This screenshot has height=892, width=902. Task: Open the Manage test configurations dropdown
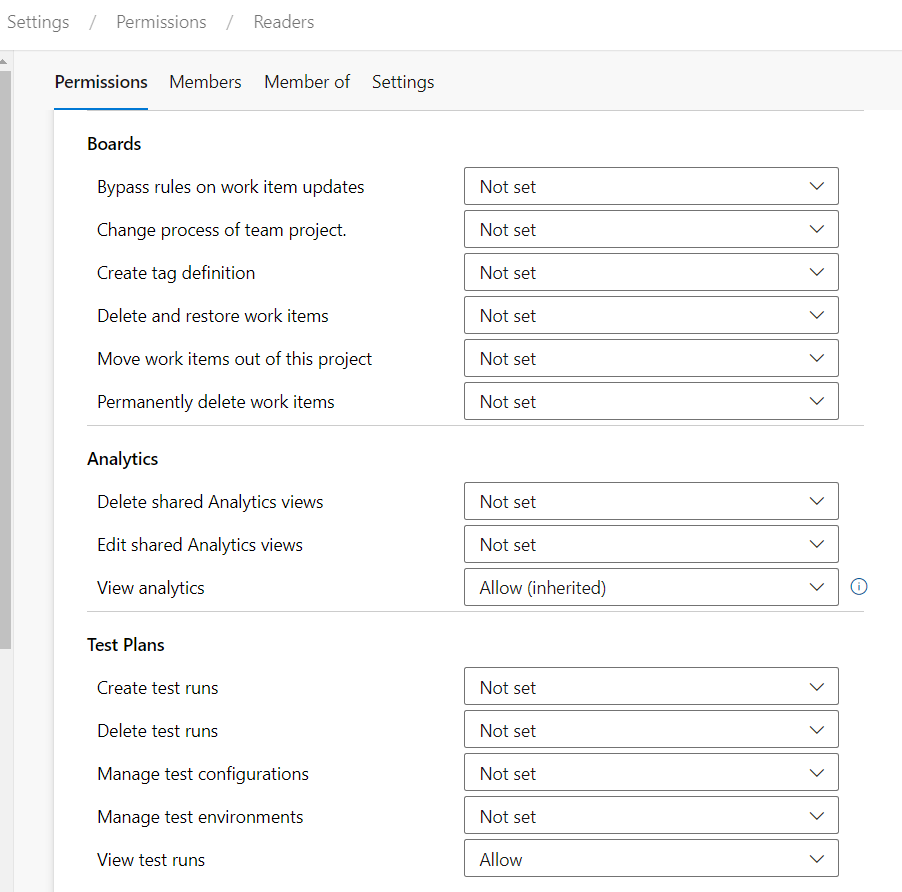coord(651,774)
